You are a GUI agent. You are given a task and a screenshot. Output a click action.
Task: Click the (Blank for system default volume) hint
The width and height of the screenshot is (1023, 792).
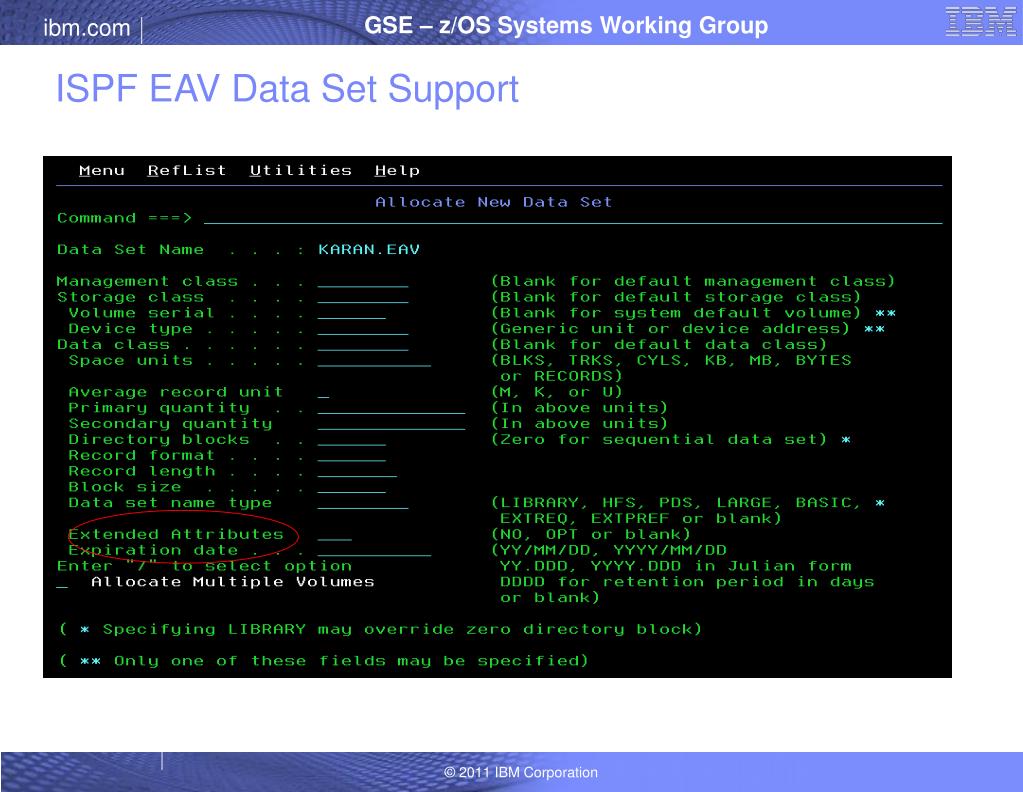[676, 313]
